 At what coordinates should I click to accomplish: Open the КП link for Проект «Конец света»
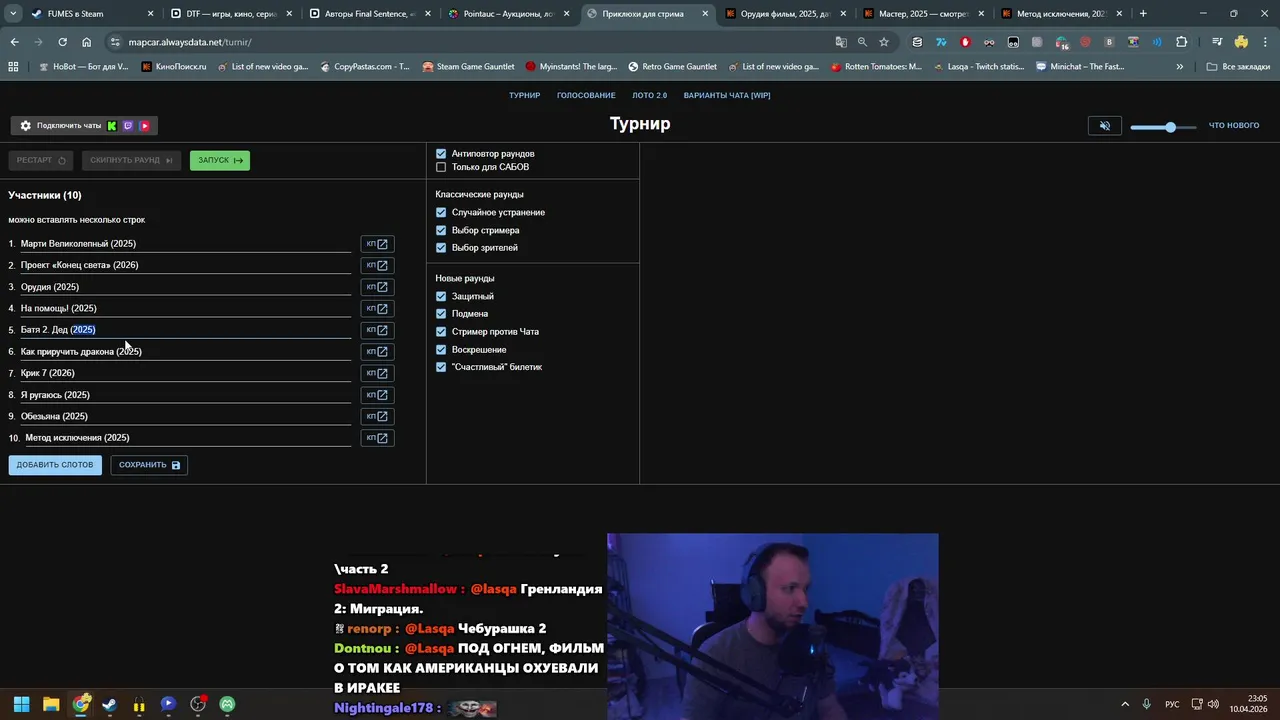[x=377, y=265]
